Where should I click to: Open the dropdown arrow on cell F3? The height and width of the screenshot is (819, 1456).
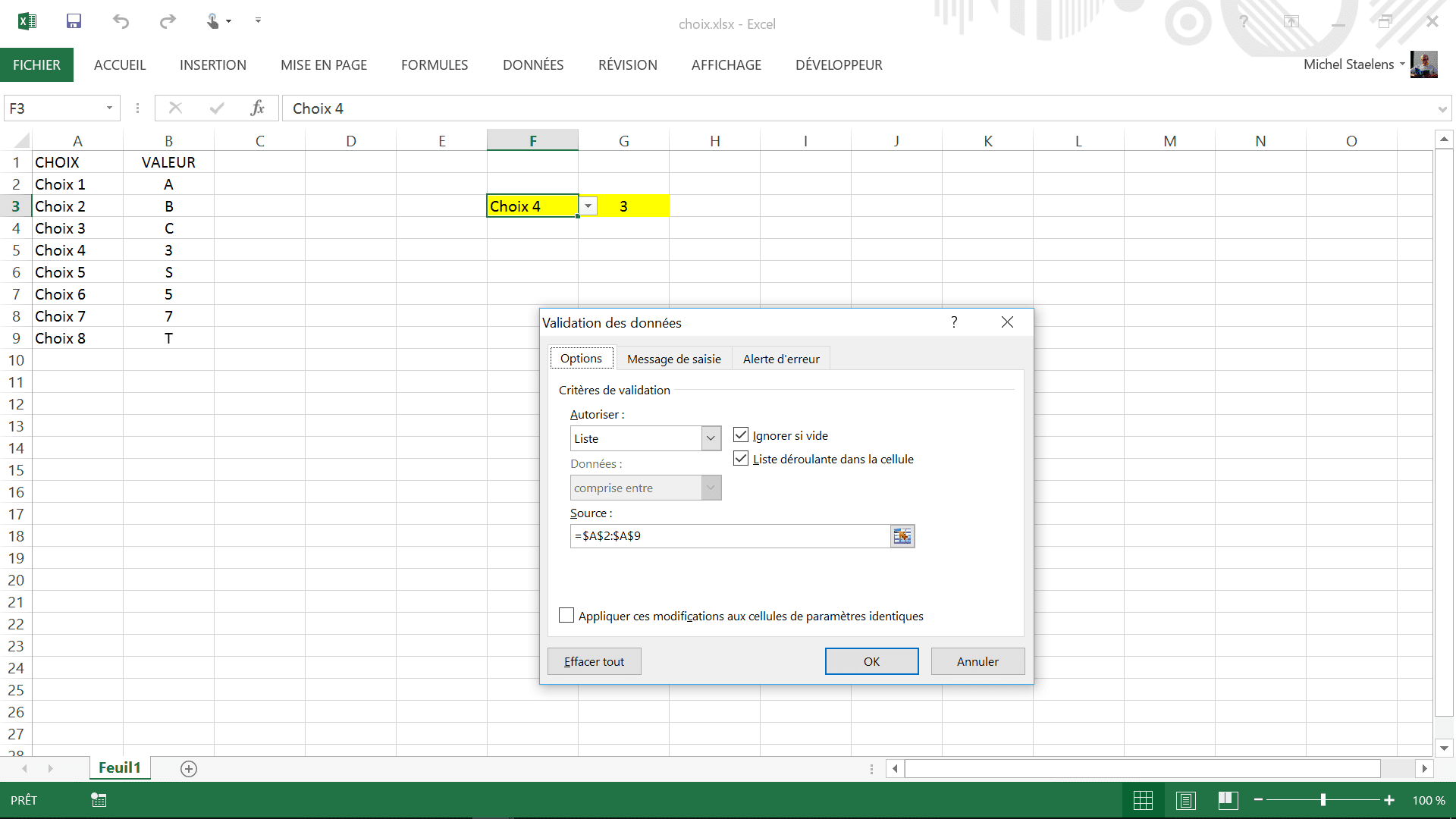588,206
